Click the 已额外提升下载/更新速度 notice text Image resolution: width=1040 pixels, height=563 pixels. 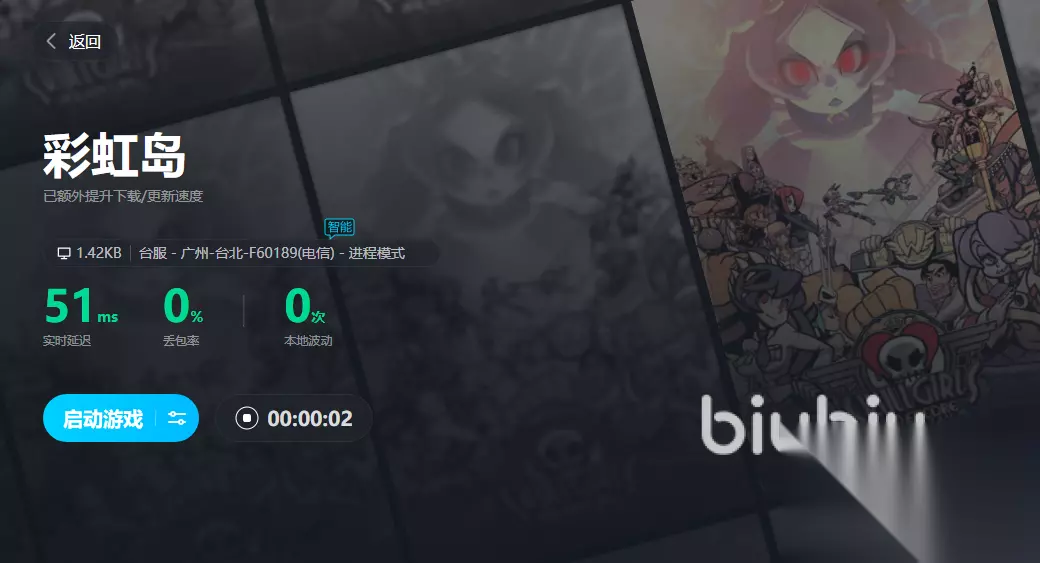point(123,196)
